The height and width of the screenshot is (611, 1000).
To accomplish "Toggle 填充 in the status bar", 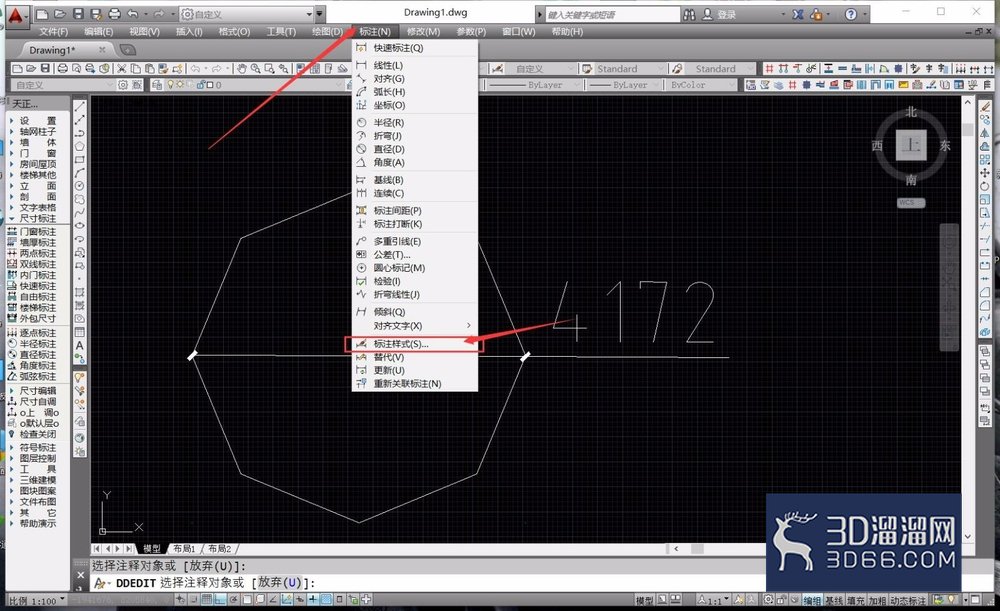I will click(855, 600).
